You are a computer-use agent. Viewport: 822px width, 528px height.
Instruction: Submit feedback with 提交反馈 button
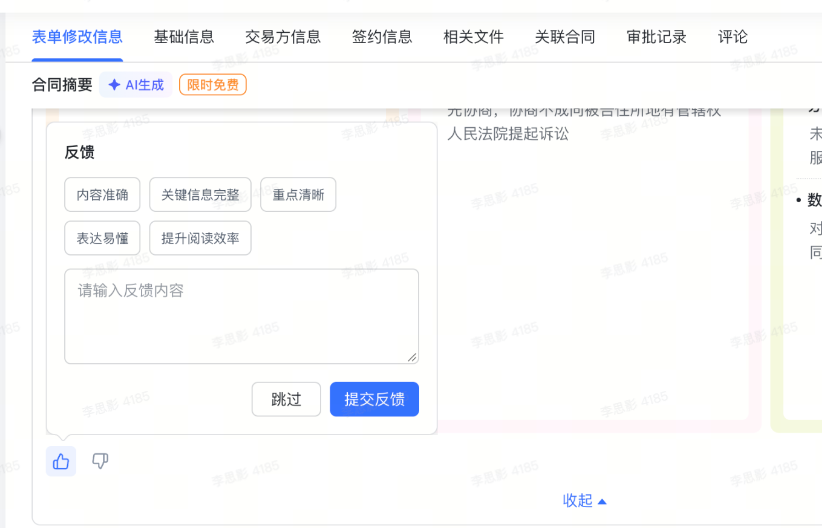tap(374, 400)
